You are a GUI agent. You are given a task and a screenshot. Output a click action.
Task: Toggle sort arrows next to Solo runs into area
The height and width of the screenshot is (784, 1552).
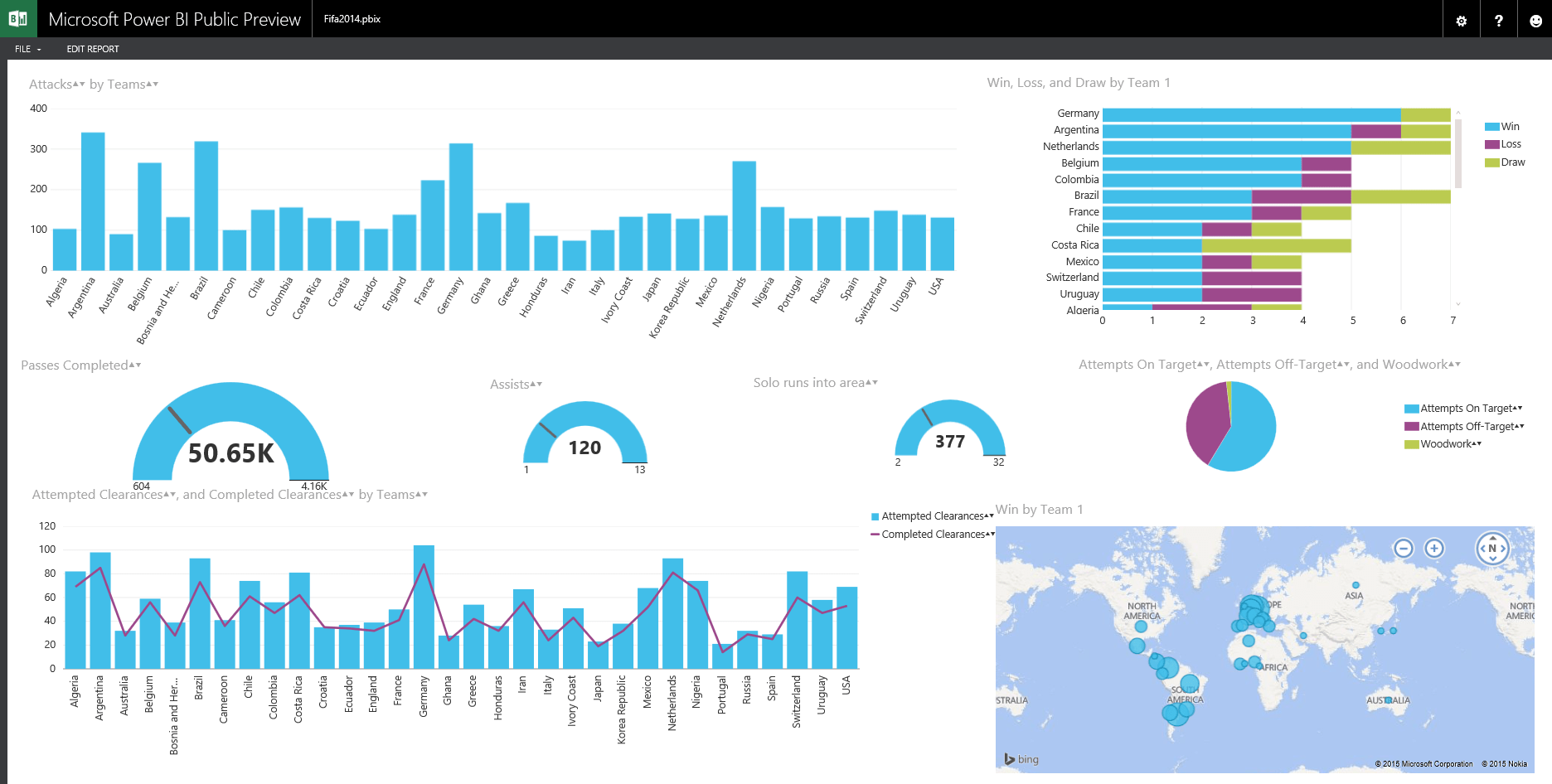coord(871,382)
